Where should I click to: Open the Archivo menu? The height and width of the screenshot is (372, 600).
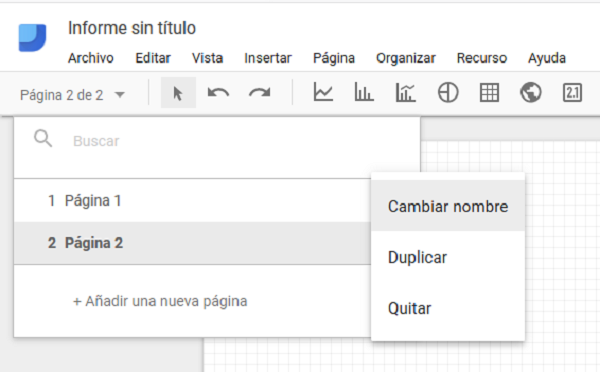pos(91,58)
